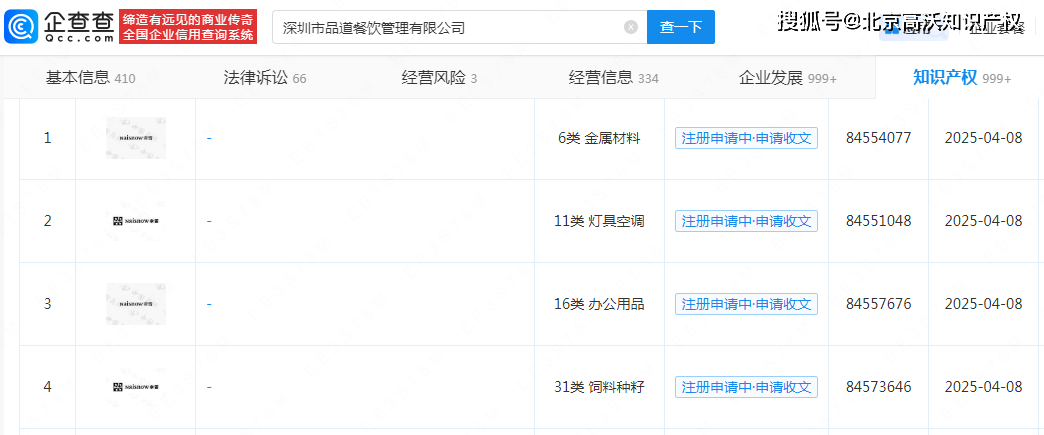
Task: Click the 企查查 Qcc.com logo
Action: coord(59,27)
